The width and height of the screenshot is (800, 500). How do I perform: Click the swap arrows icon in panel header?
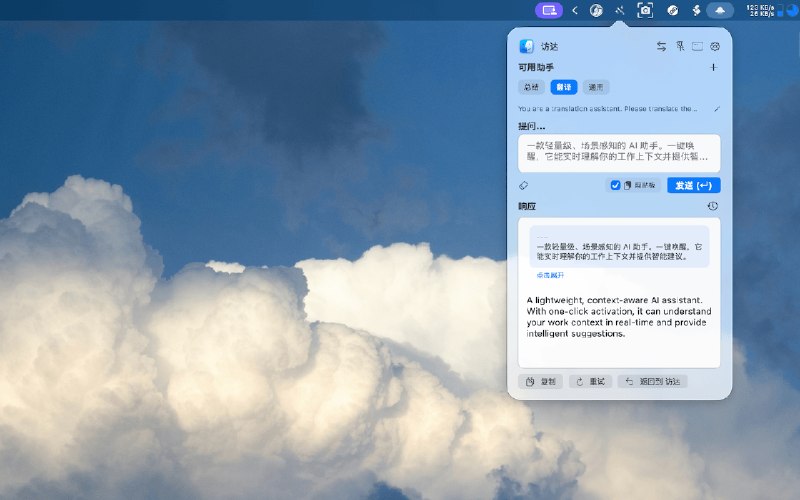pyautogui.click(x=661, y=46)
